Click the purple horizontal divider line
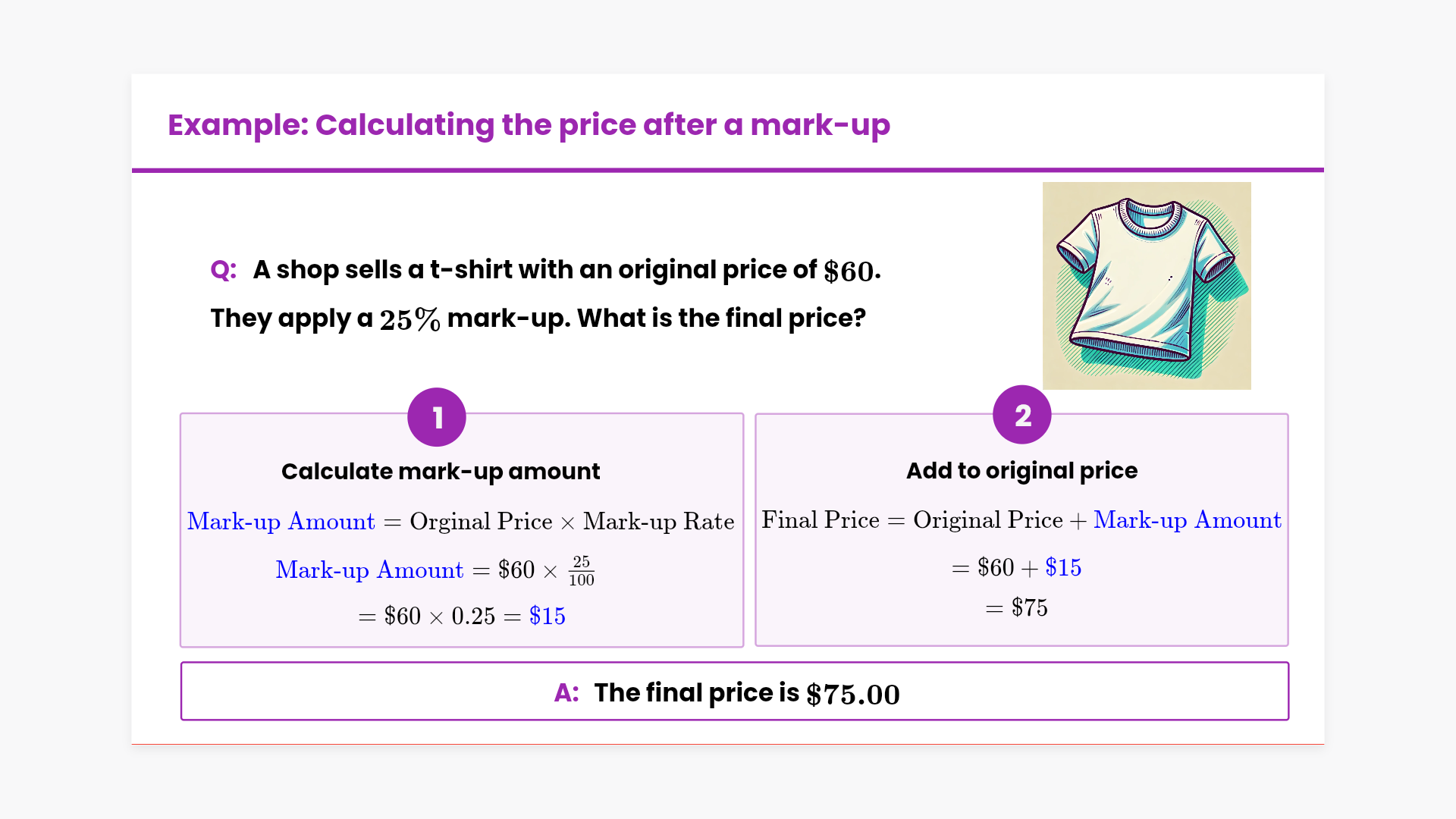The width and height of the screenshot is (1456, 819). click(x=728, y=170)
